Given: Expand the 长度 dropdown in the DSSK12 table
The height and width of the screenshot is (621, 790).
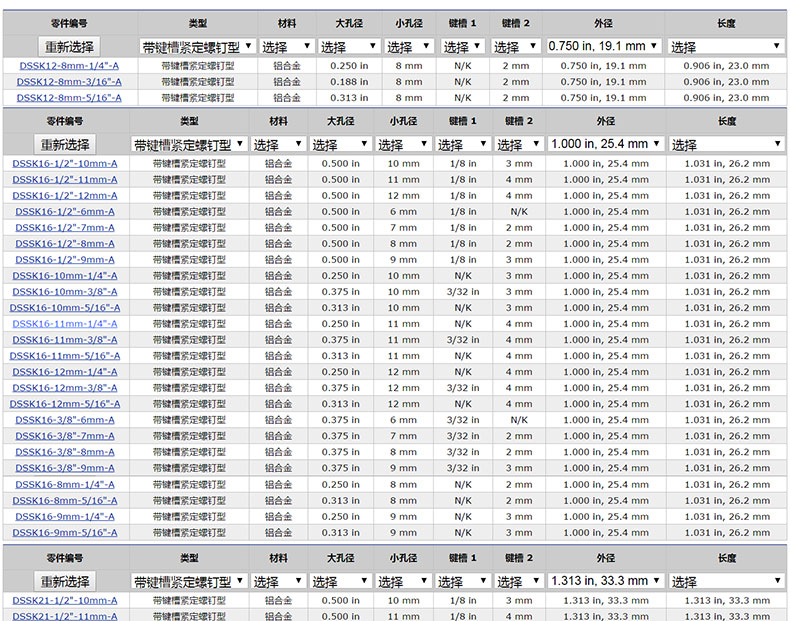Looking at the screenshot, I should pyautogui.click(x=725, y=47).
